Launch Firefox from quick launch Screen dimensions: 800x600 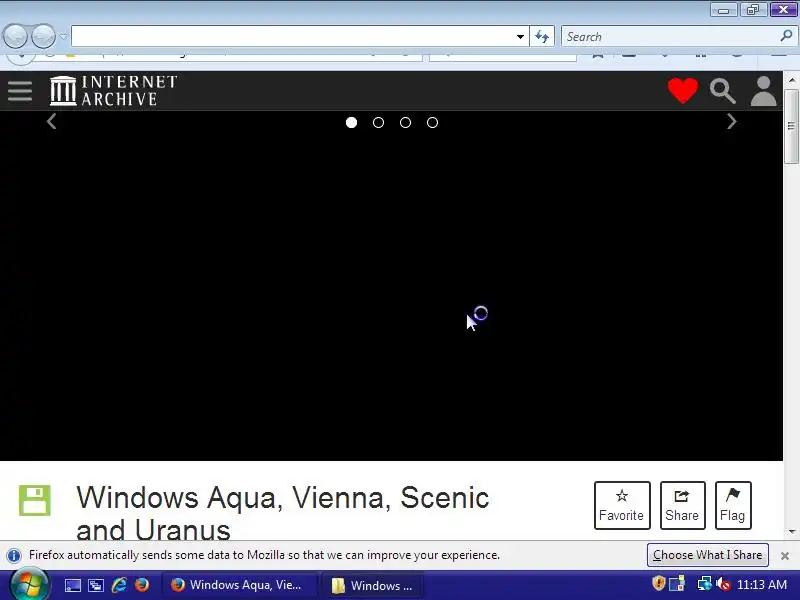pos(142,585)
